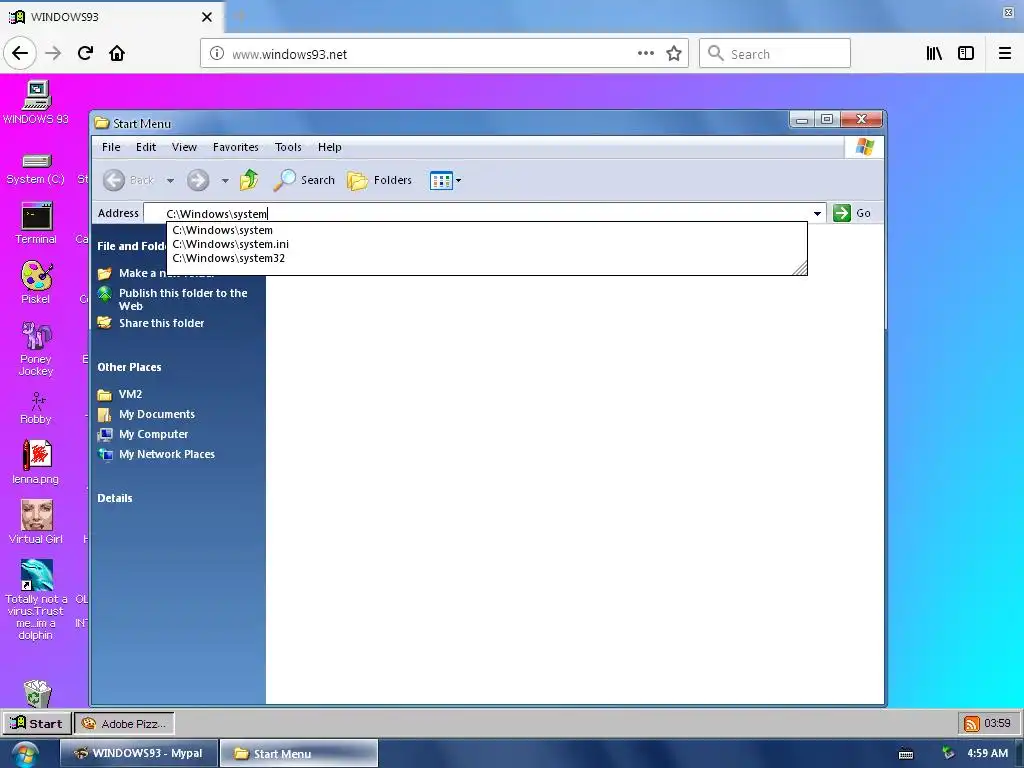
Task: Click the RSS feed tray icon
Action: pos(972,724)
